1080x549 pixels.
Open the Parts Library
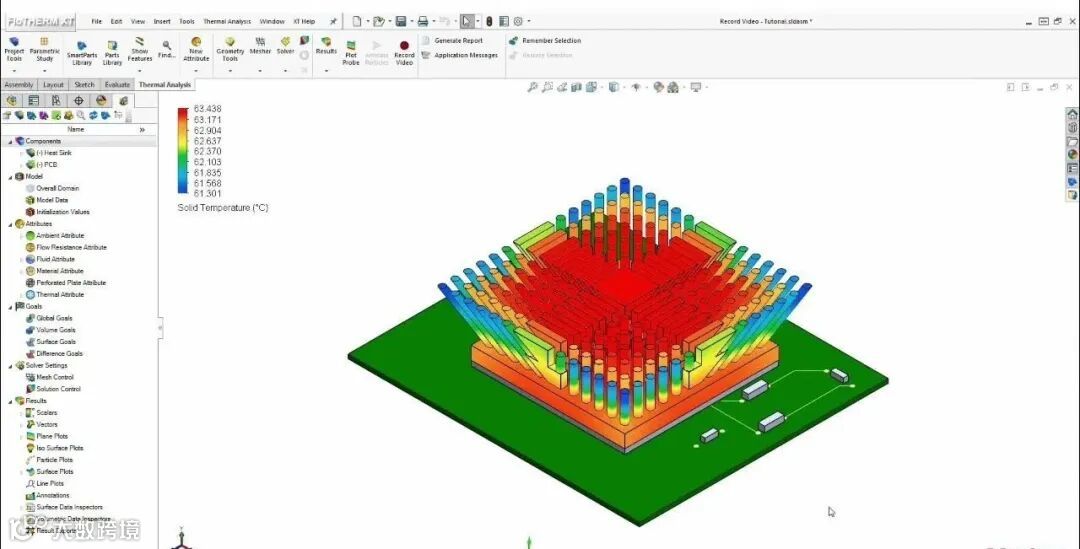click(112, 53)
